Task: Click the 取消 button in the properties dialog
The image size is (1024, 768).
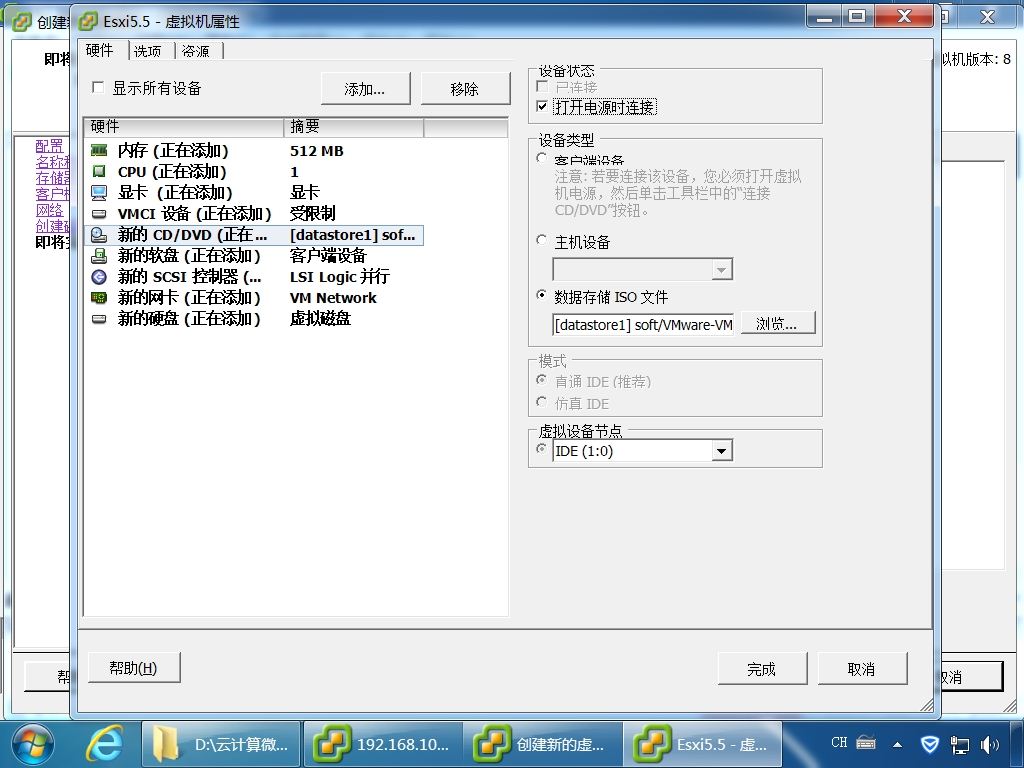Action: coord(862,669)
